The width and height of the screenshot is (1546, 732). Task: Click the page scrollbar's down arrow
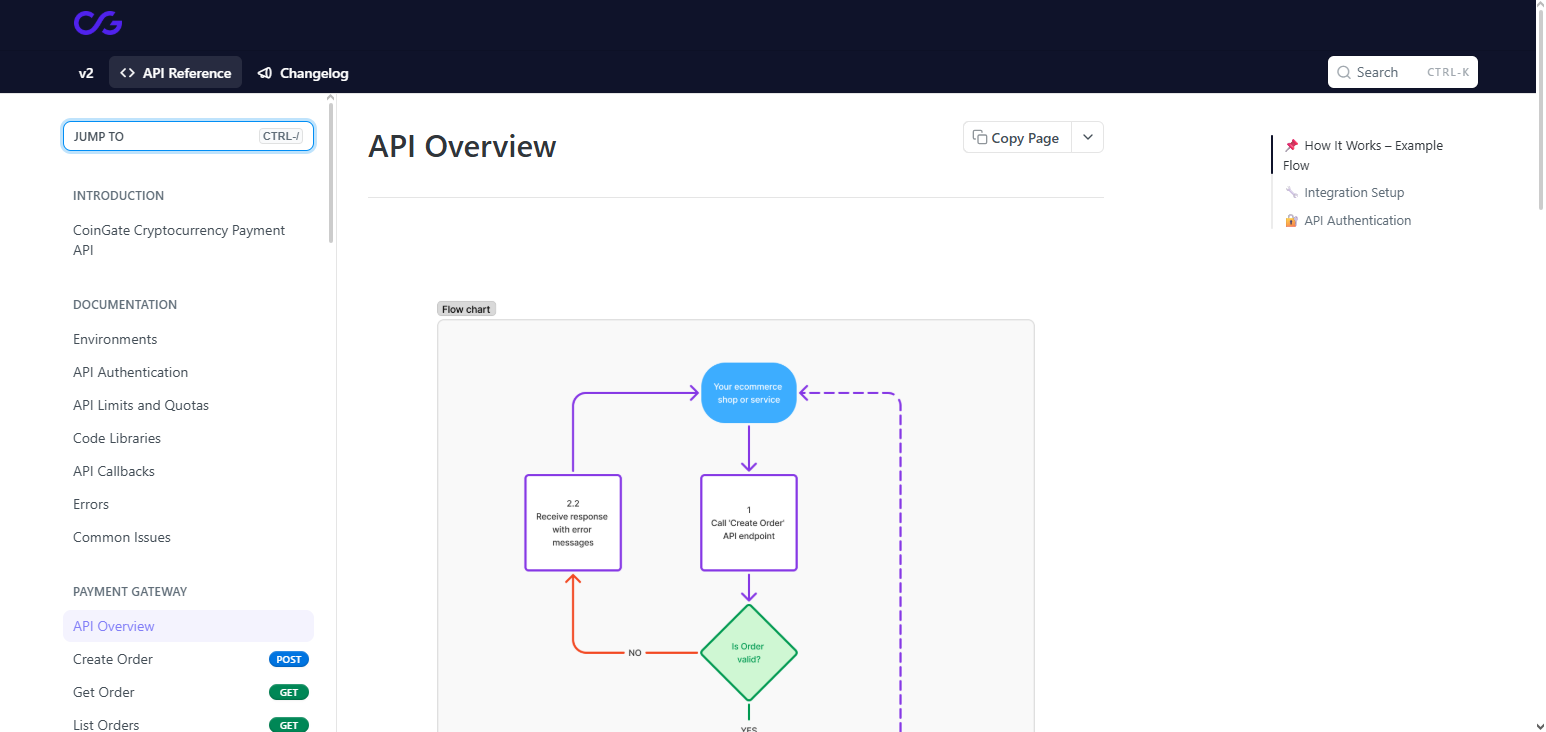pos(1540,725)
